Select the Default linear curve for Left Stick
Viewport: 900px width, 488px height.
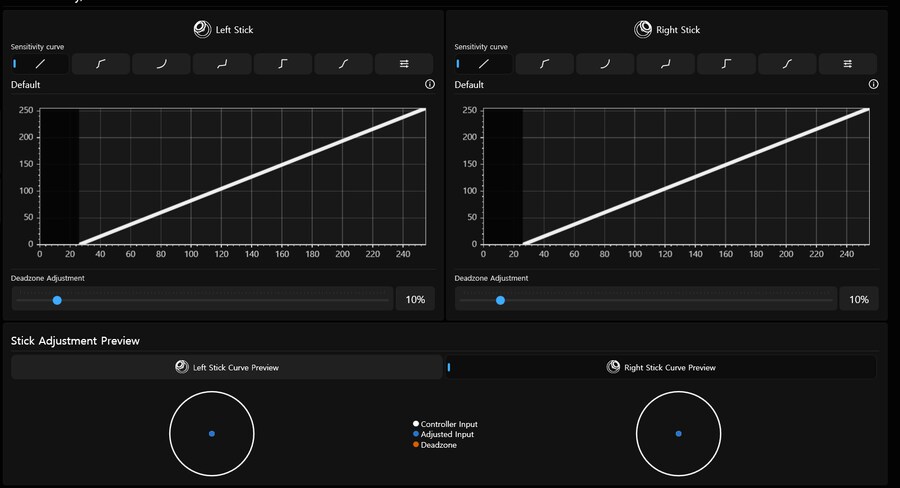[40, 64]
